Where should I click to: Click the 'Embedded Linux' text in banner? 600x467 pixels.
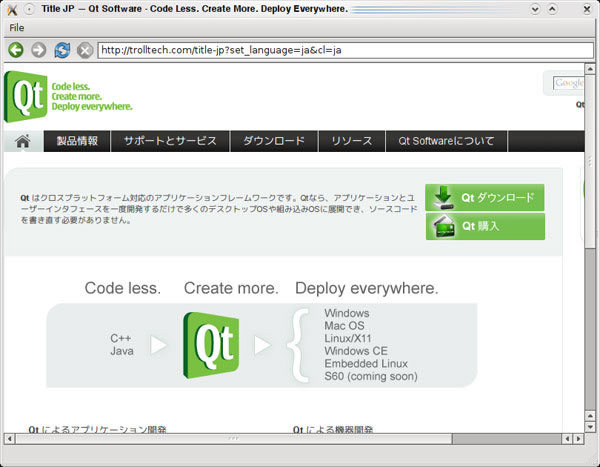[x=366, y=364]
